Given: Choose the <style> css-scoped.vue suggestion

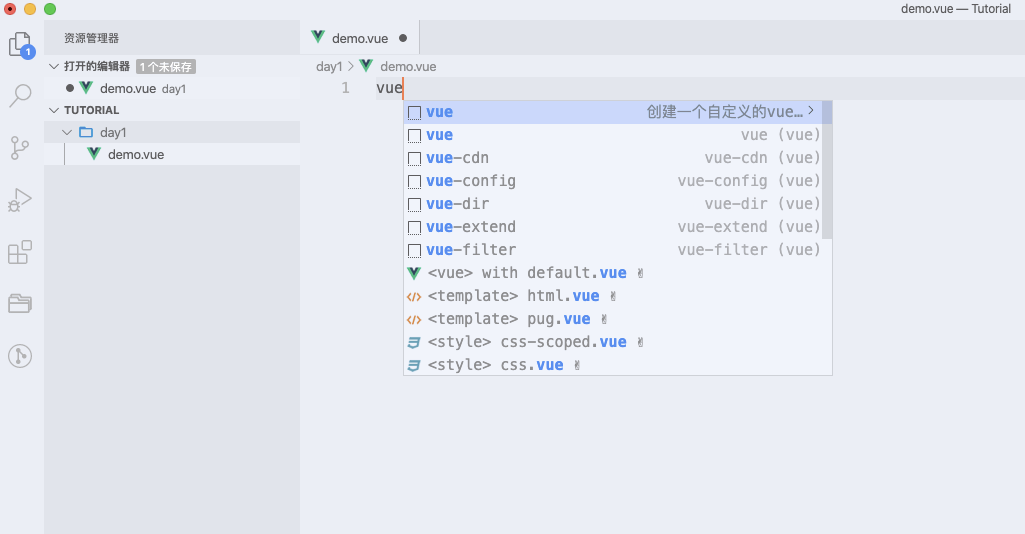Looking at the screenshot, I should 618,341.
